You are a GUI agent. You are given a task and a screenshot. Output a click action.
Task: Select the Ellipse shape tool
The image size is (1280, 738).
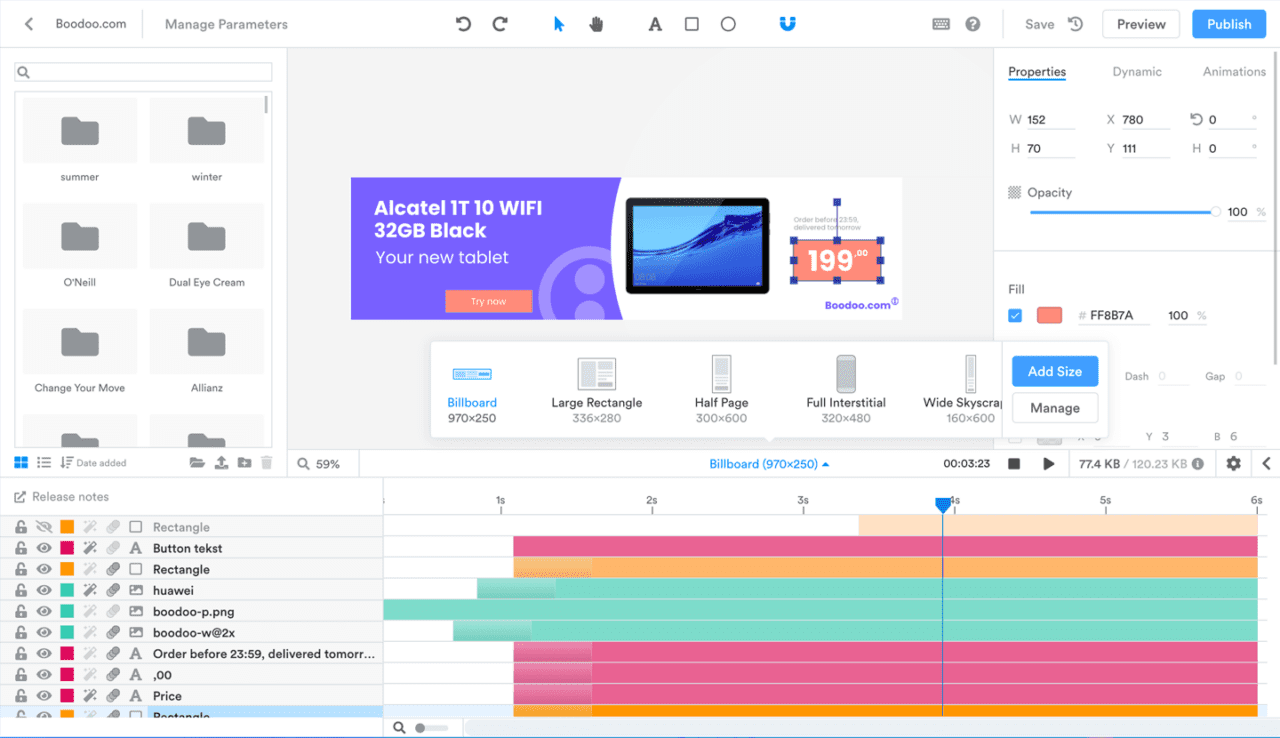click(x=727, y=23)
